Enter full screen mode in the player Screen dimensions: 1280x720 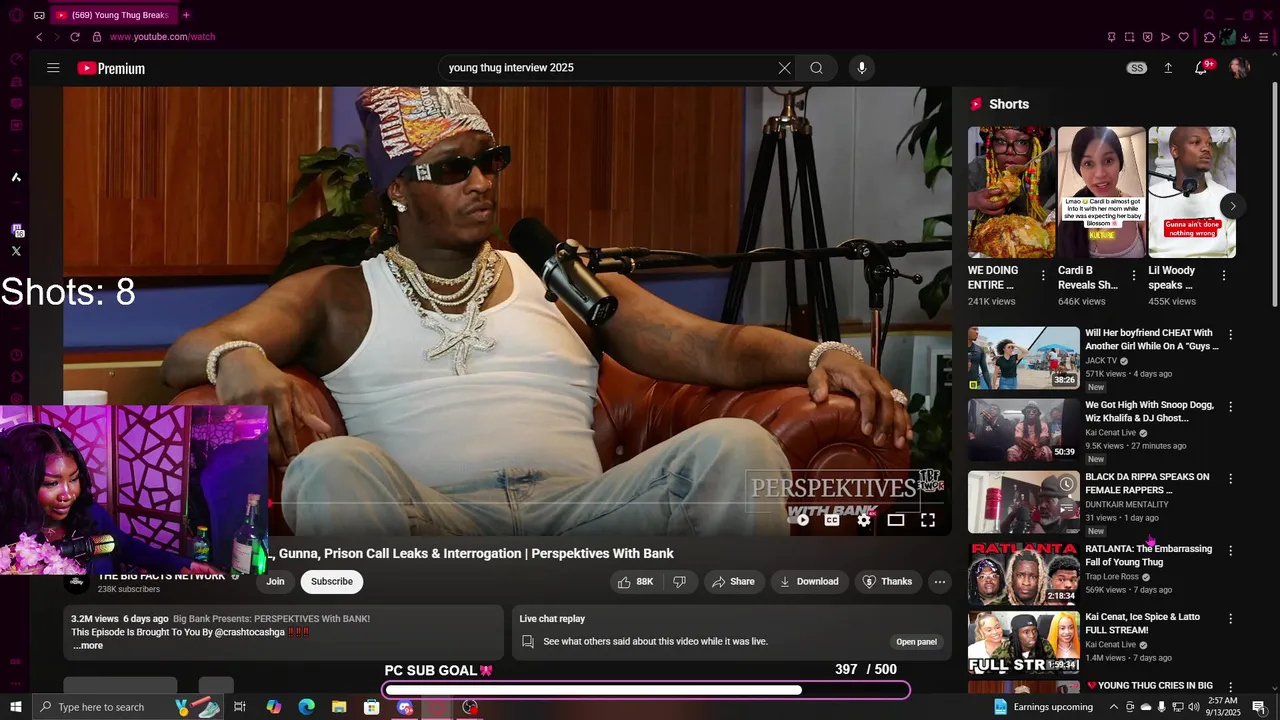click(x=928, y=520)
